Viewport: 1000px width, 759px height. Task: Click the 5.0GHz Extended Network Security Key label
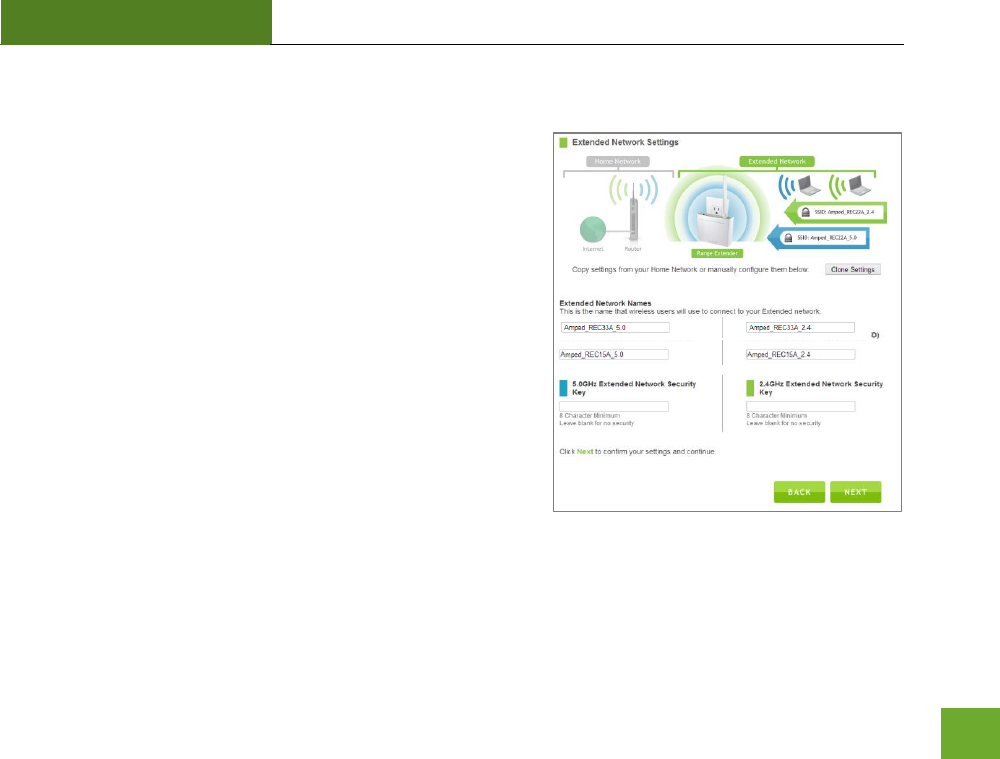(x=634, y=388)
